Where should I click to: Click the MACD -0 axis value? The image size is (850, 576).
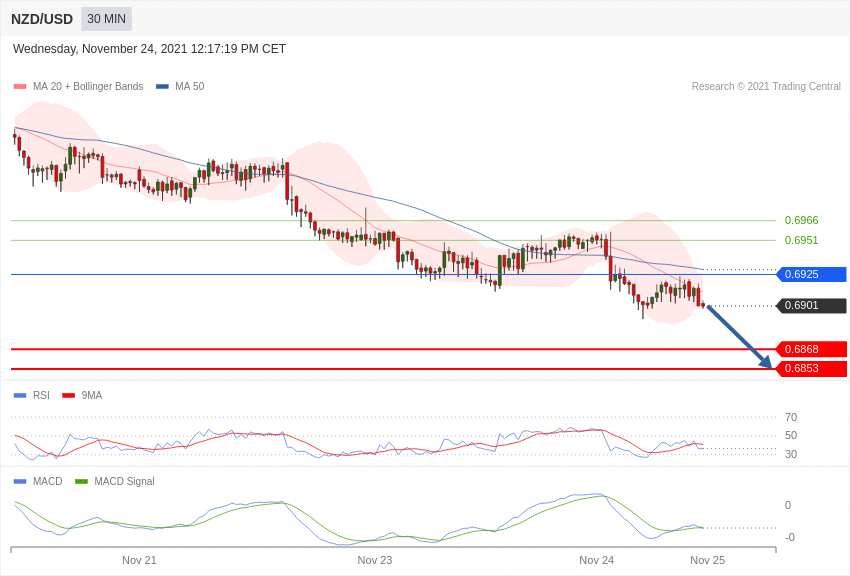[x=790, y=538]
